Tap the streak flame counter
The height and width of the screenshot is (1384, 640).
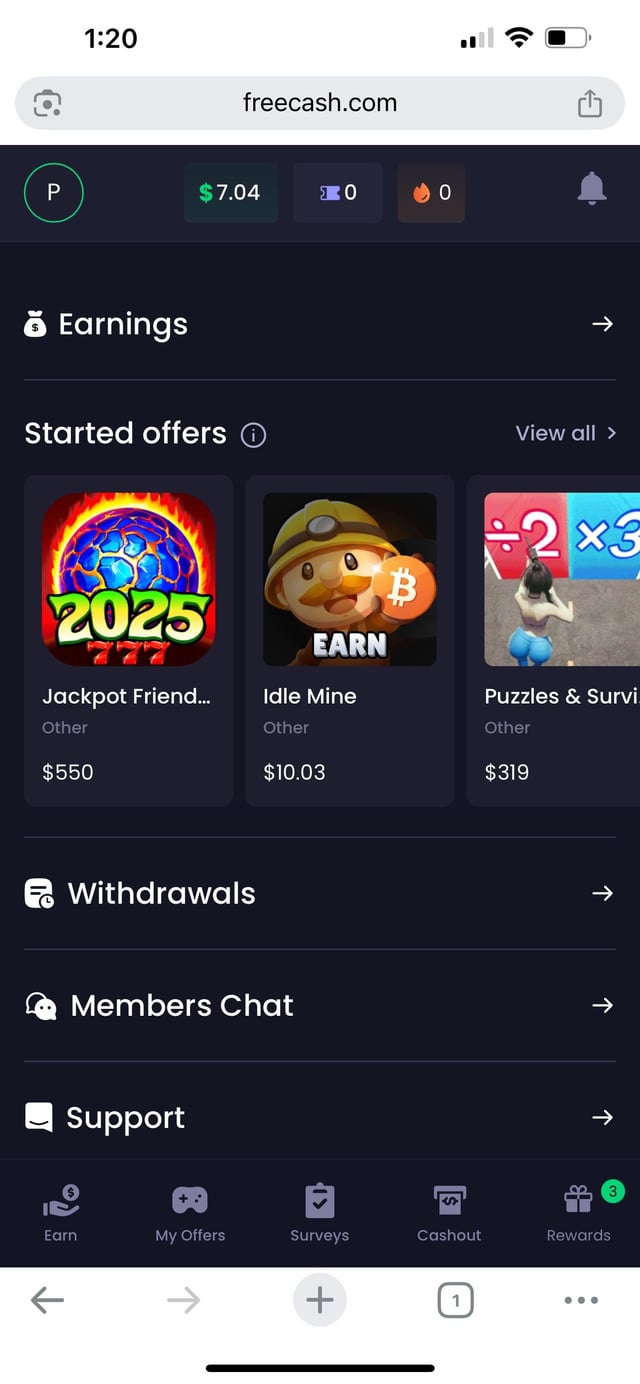(x=431, y=193)
